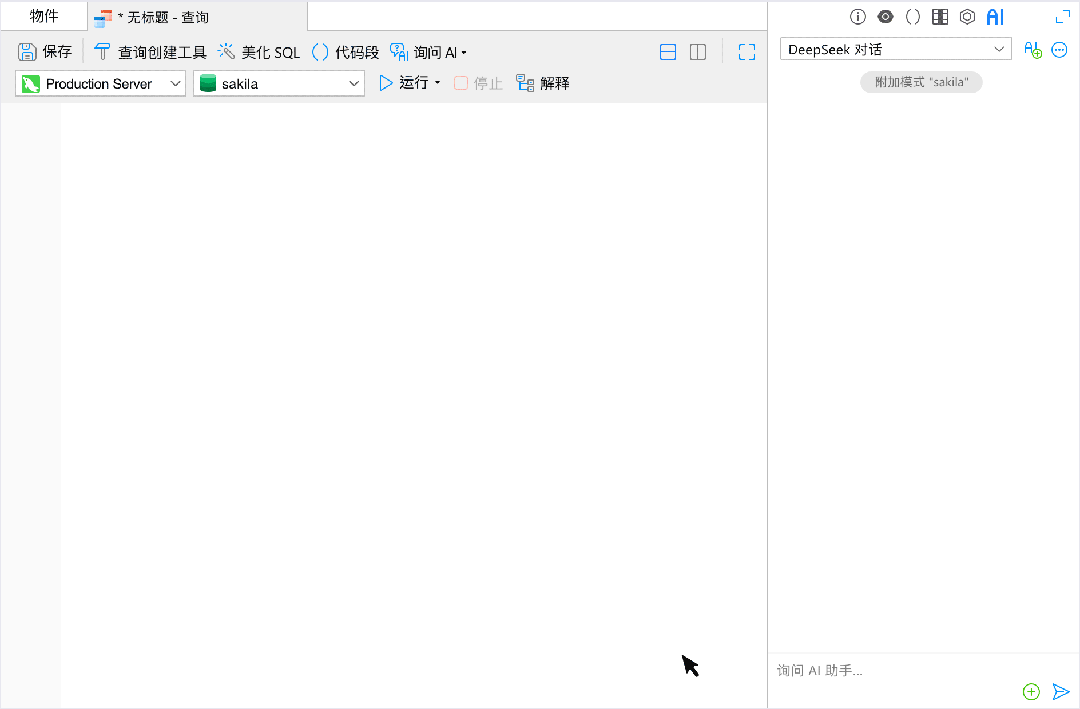
Task: Toggle full screen editor icon
Action: [x=747, y=52]
